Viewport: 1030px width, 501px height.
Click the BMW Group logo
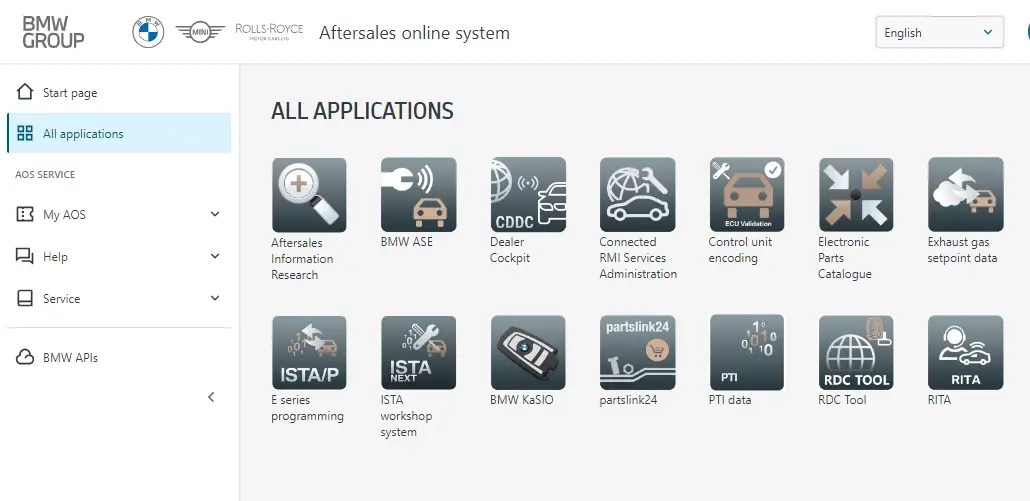(x=53, y=32)
